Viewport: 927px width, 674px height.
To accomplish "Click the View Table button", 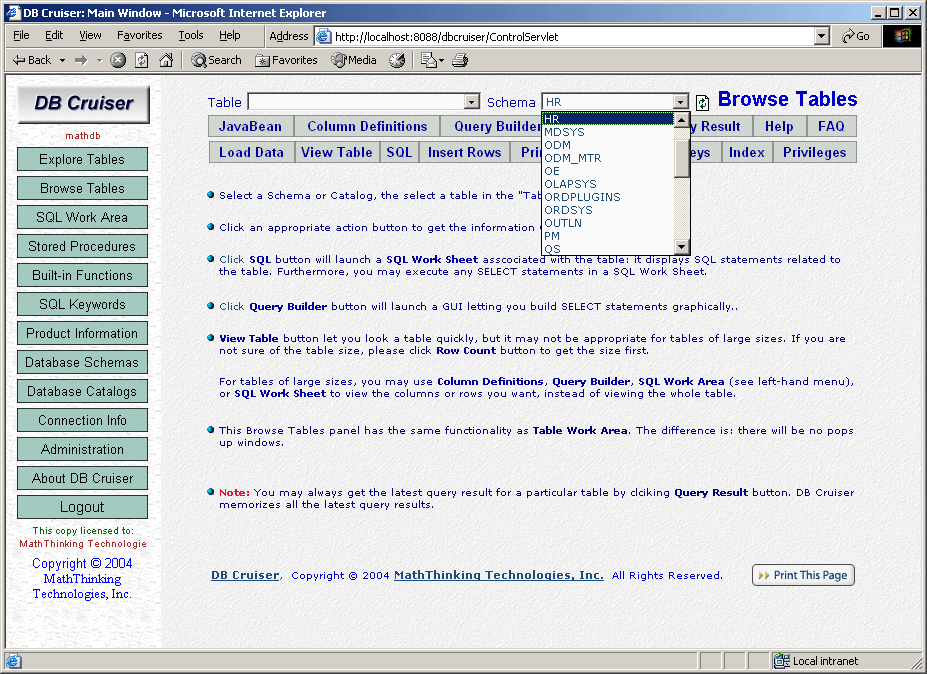I will 336,153.
